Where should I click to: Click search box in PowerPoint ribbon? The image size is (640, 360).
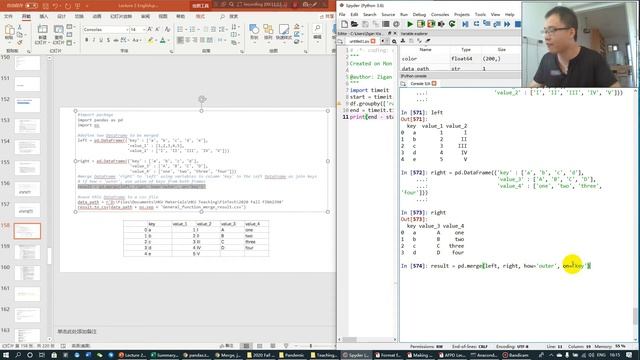[x=229, y=16]
